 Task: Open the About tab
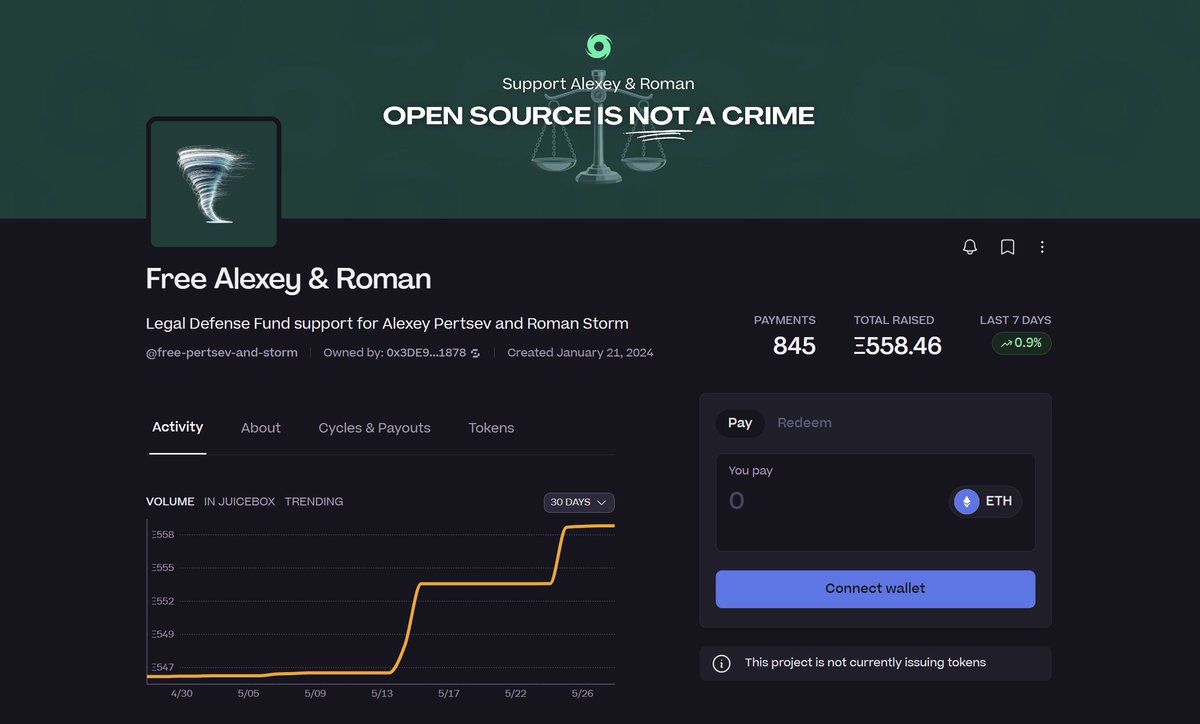(x=261, y=428)
